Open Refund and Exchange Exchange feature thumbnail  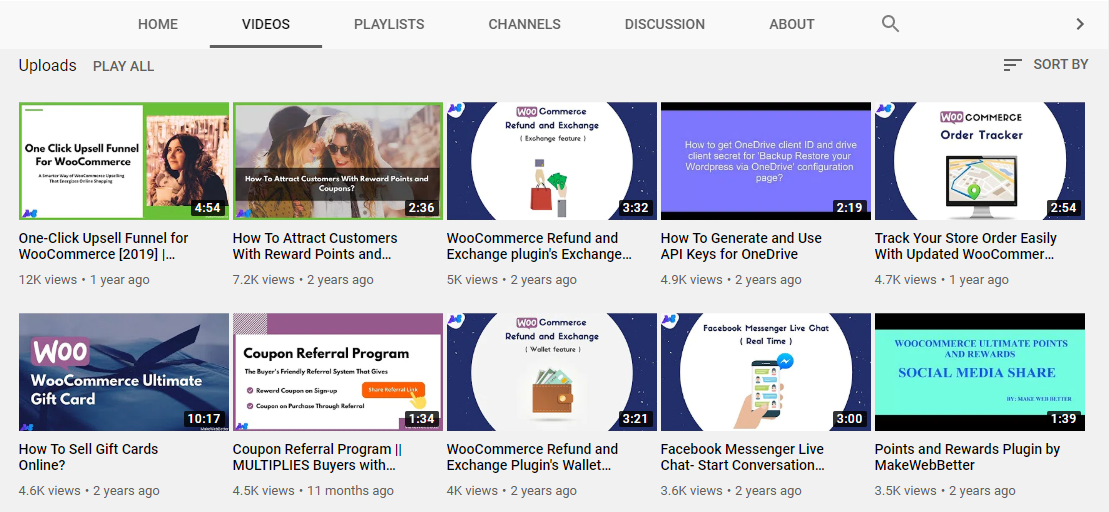552,161
